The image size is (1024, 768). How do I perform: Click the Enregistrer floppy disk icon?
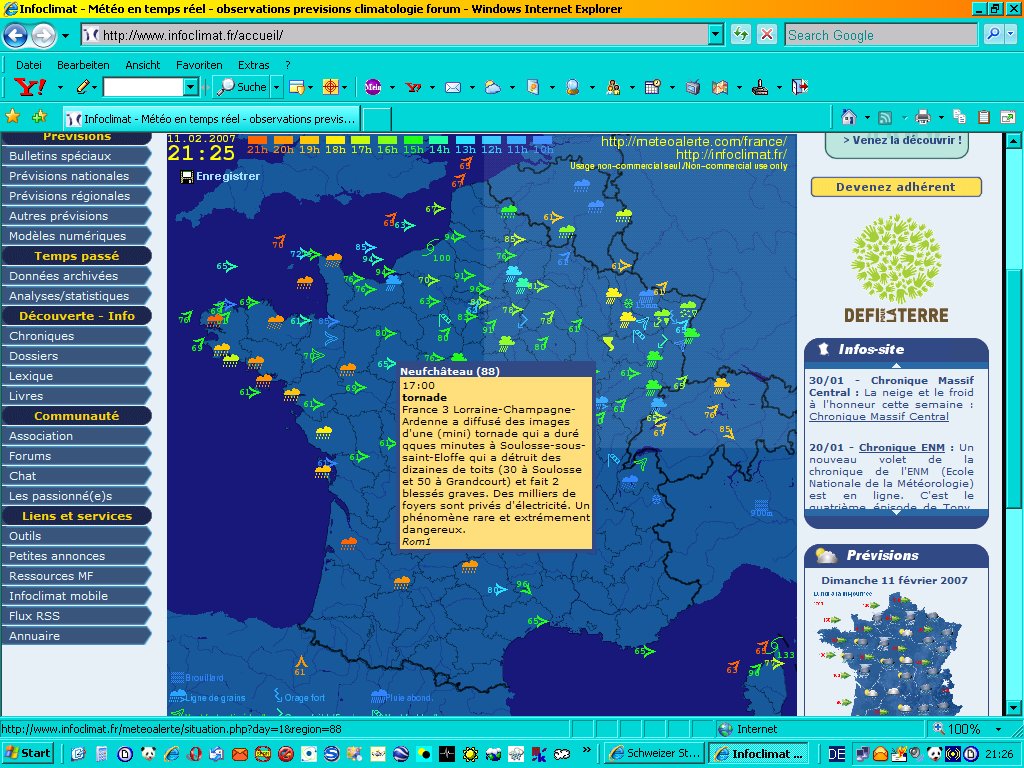(187, 177)
